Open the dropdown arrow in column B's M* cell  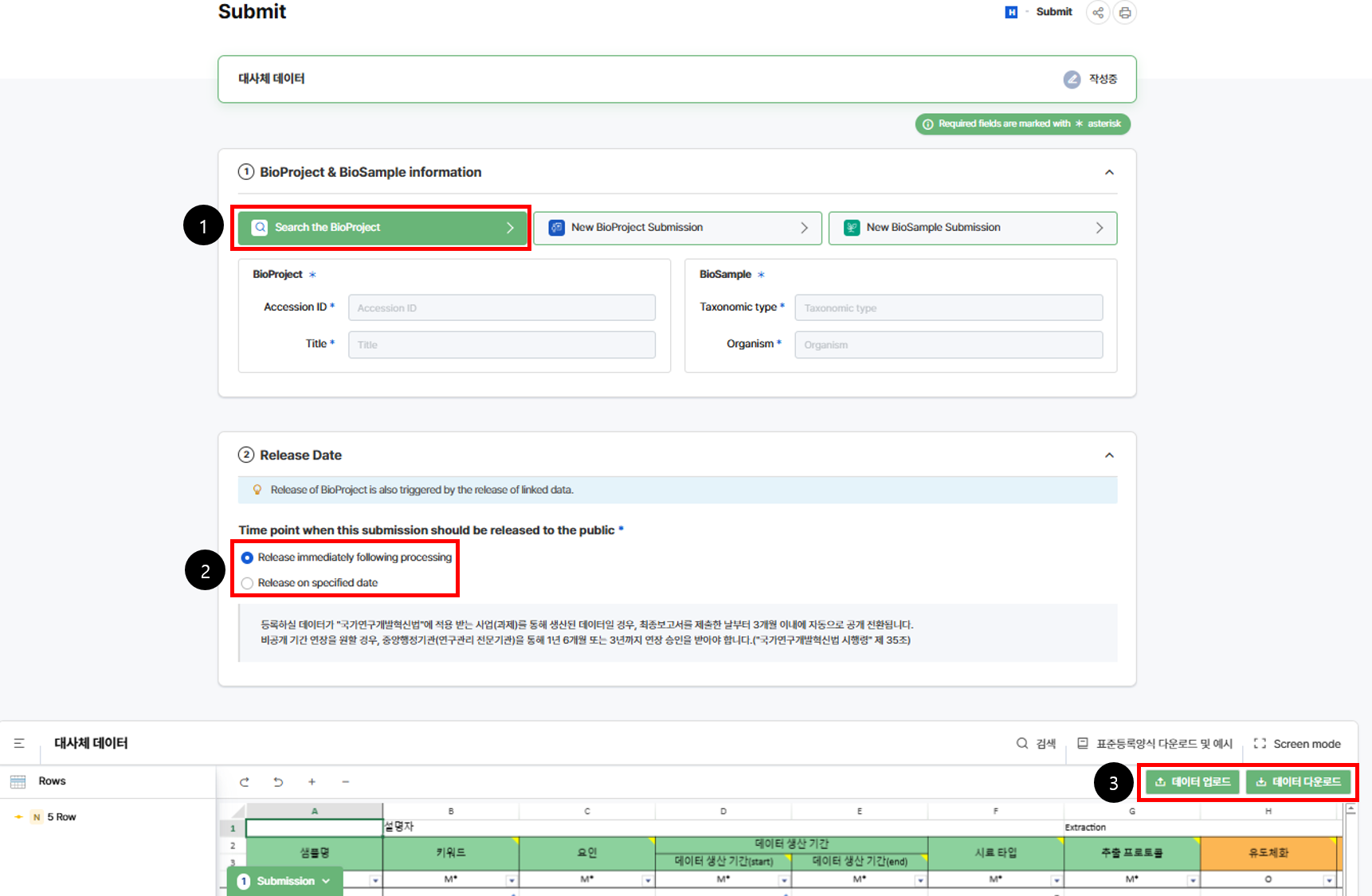[x=512, y=880]
